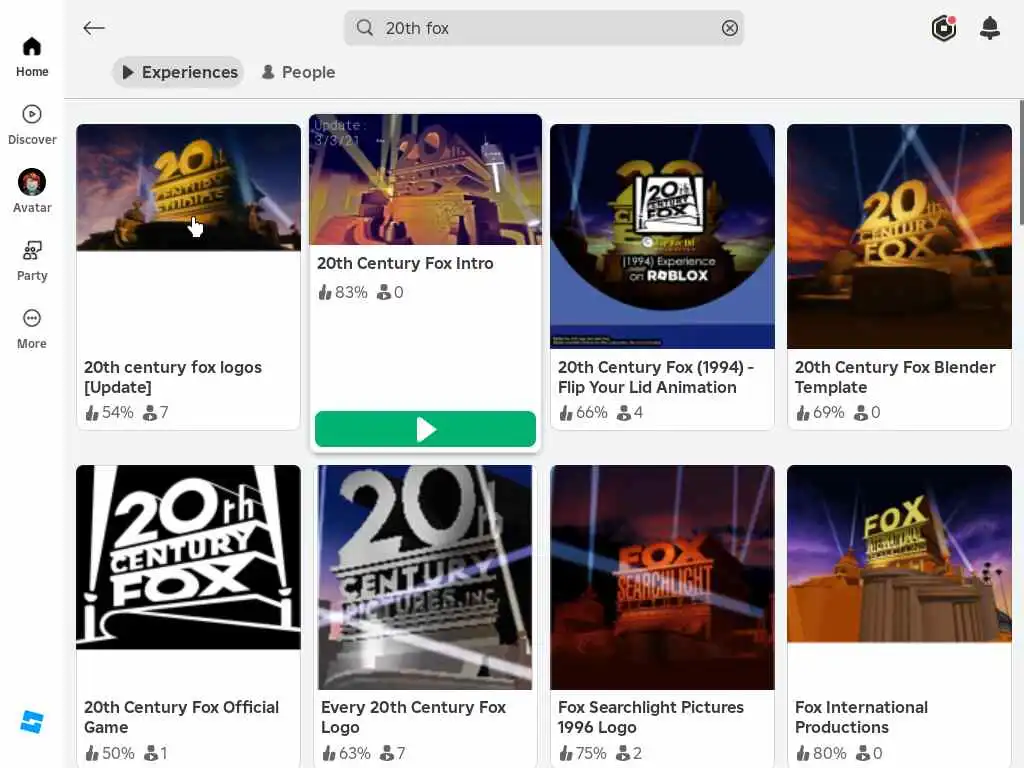This screenshot has height=768, width=1024.
Task: Click the 83% rating on Fox Intro card
Action: click(x=343, y=293)
